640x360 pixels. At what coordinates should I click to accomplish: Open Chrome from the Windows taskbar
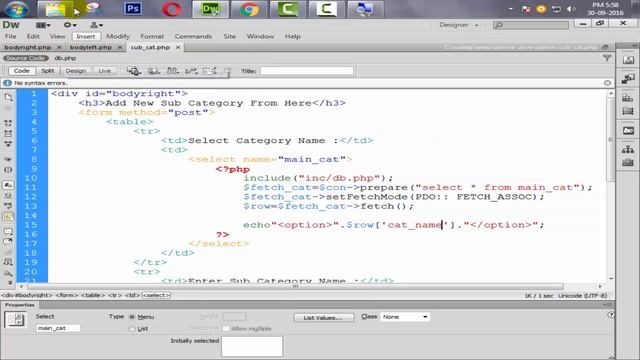coord(249,9)
